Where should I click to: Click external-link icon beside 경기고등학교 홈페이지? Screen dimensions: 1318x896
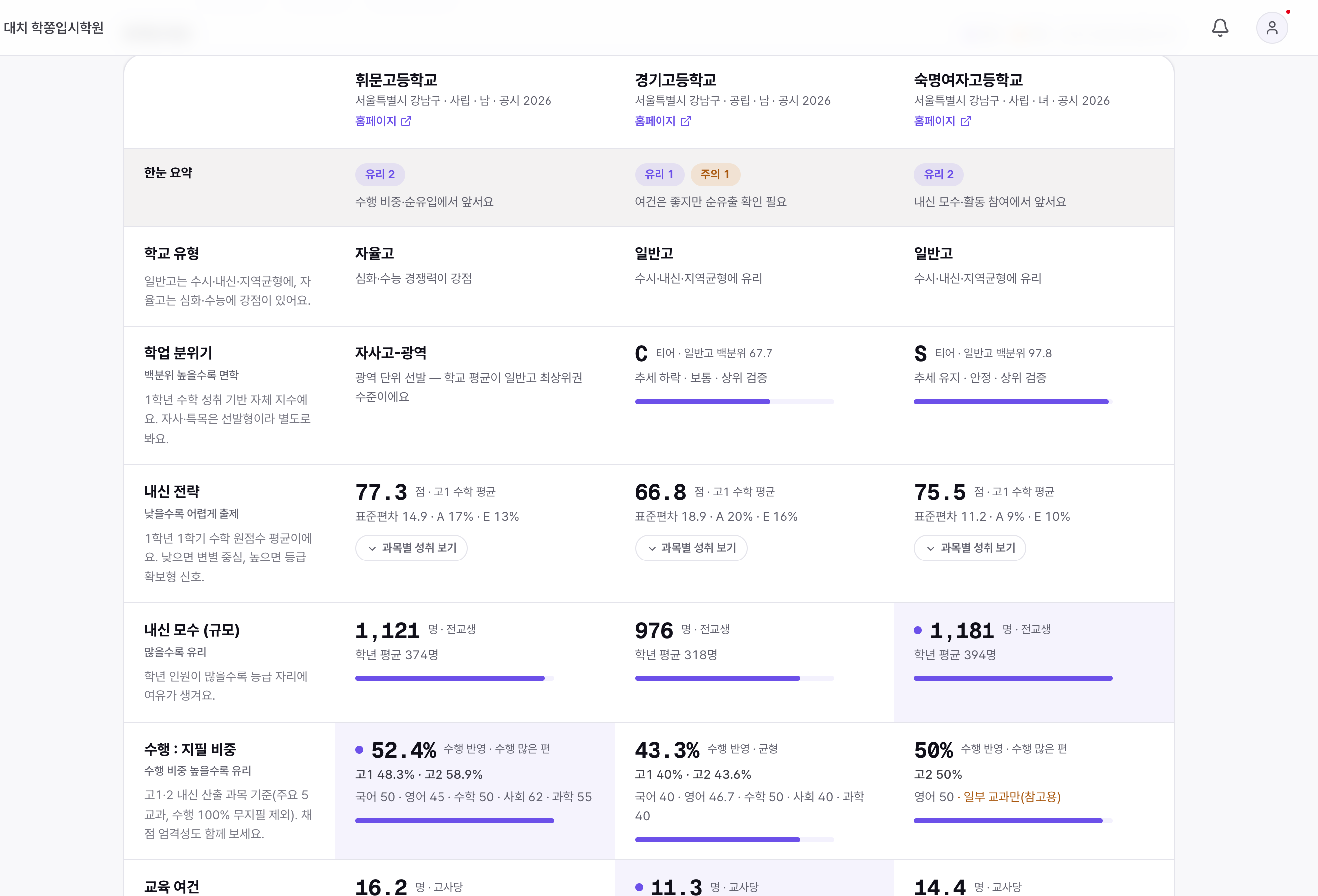(686, 121)
